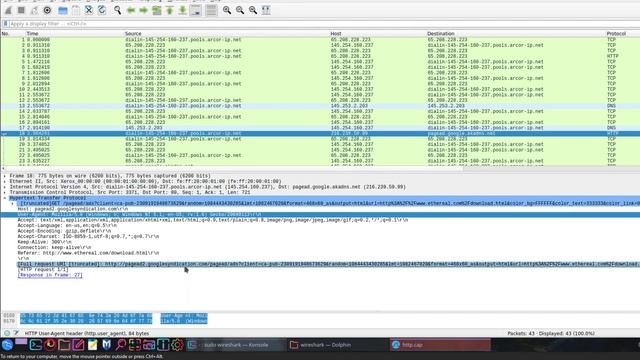Follow the Response in frame: 27 link
The image size is (640, 360).
pyautogui.click(x=50, y=275)
